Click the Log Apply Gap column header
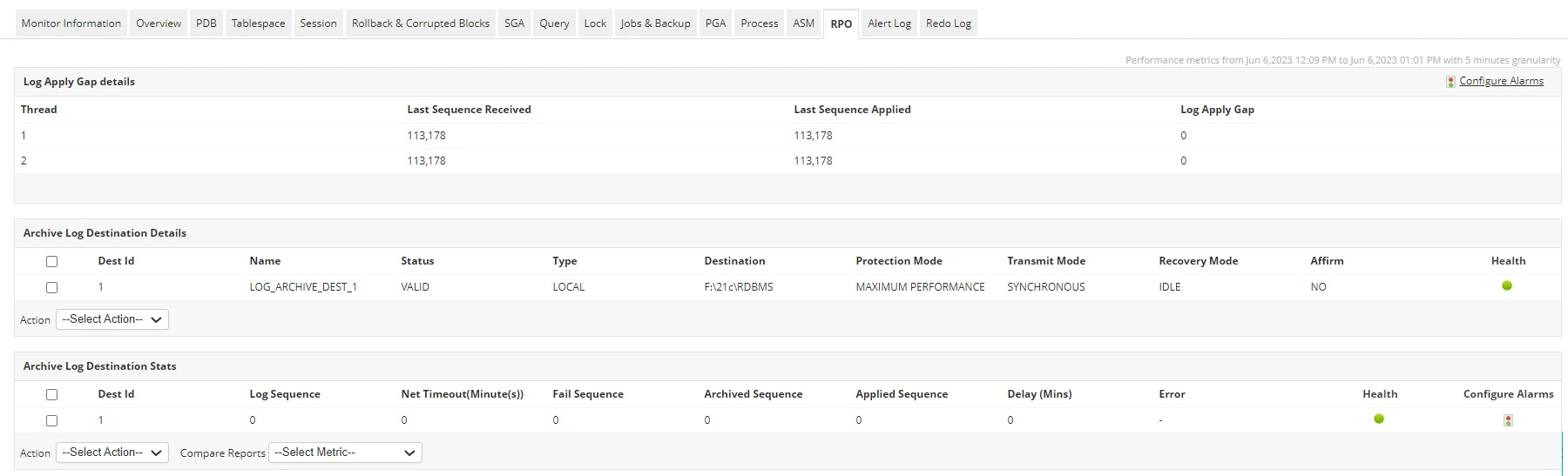 [x=1217, y=110]
